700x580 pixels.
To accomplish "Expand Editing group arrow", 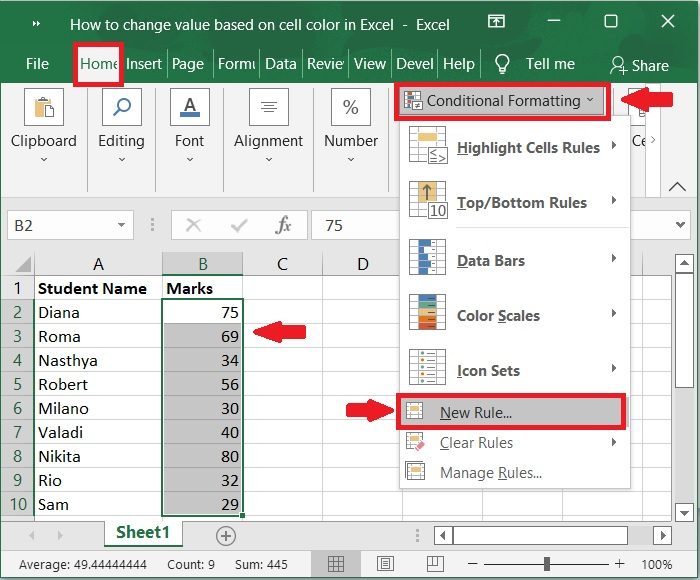I will point(122,159).
